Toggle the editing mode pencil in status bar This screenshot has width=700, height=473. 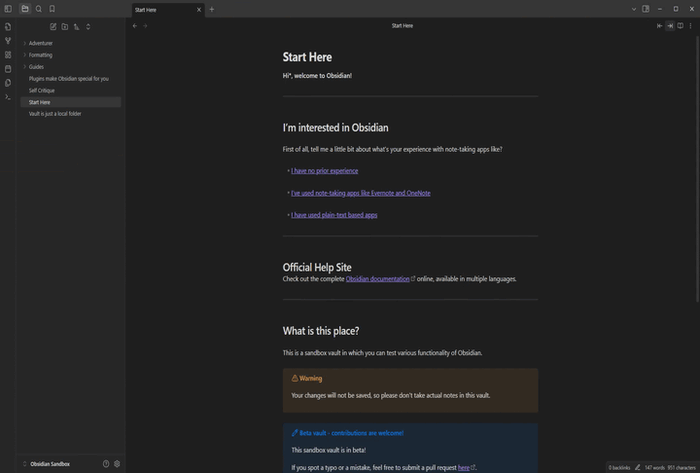pos(638,468)
